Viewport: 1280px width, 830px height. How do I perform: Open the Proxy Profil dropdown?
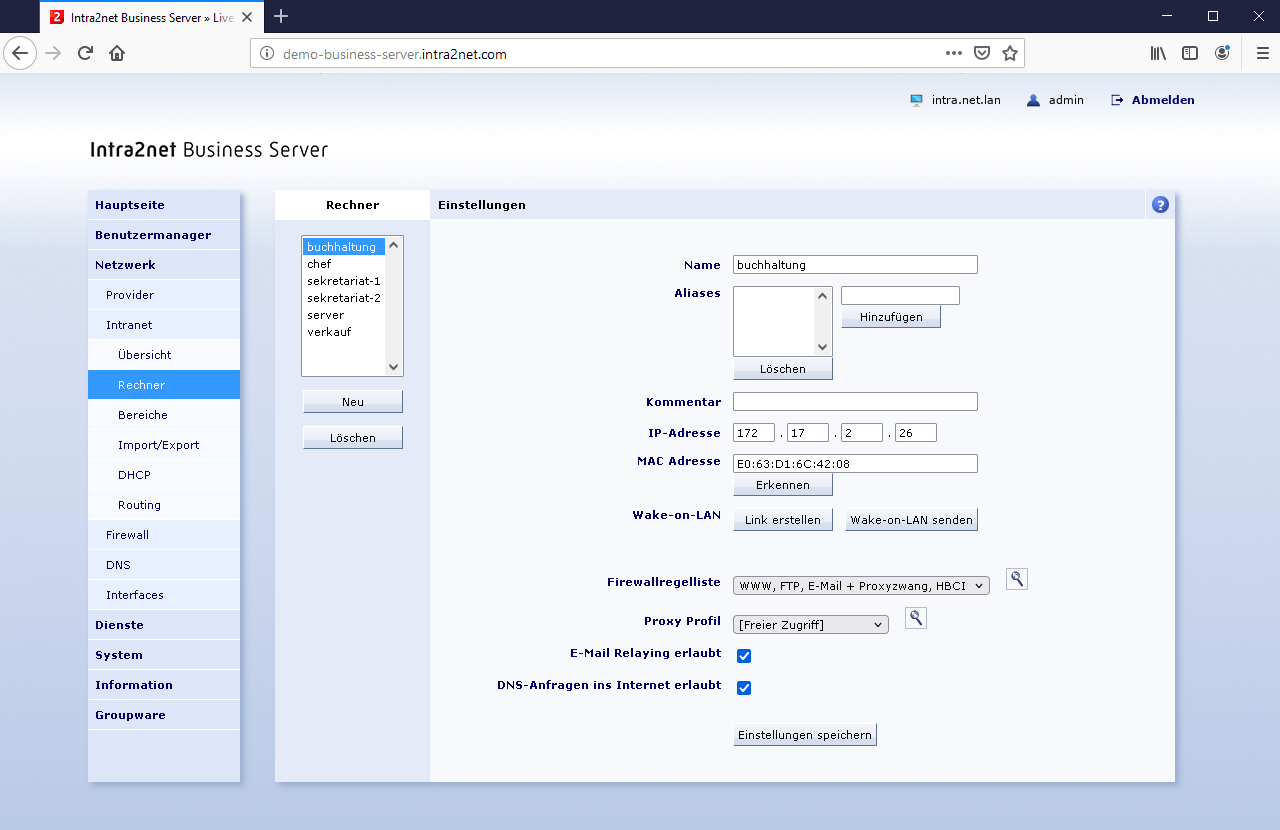click(810, 625)
